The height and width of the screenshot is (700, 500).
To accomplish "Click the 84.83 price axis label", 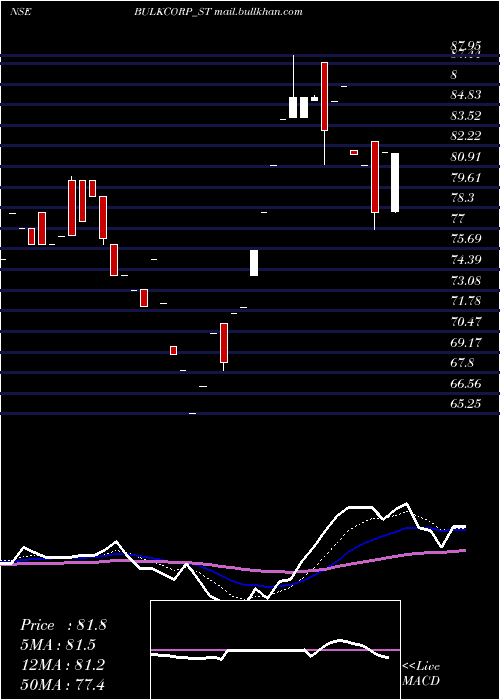I will tap(466, 95).
